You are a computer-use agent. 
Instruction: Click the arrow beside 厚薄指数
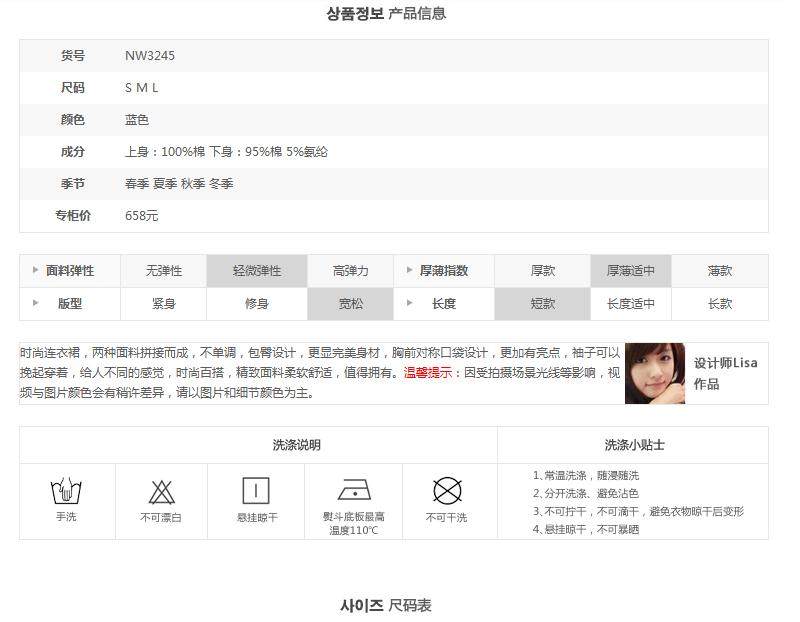point(409,271)
